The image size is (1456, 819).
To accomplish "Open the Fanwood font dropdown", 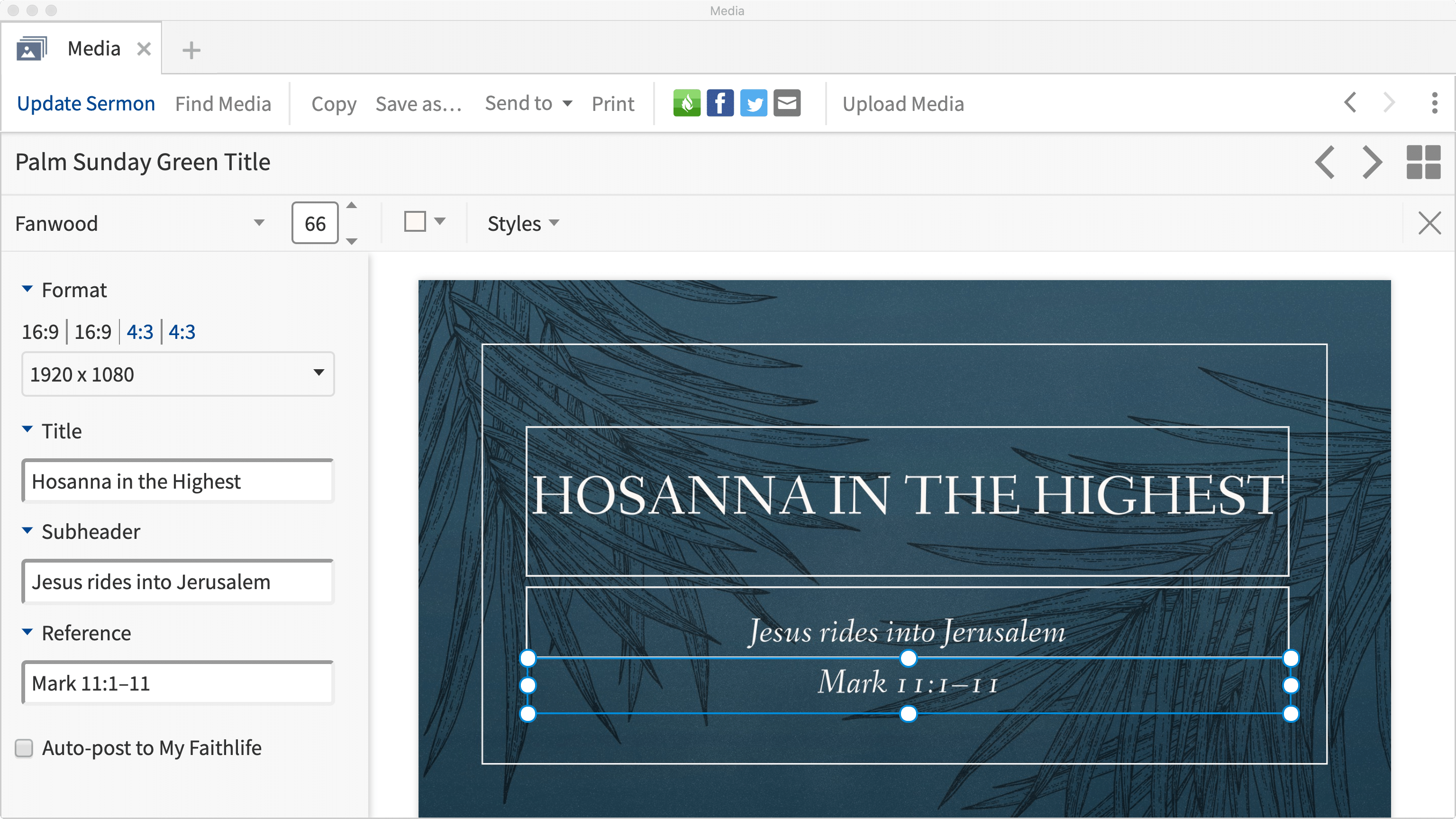I will click(140, 223).
